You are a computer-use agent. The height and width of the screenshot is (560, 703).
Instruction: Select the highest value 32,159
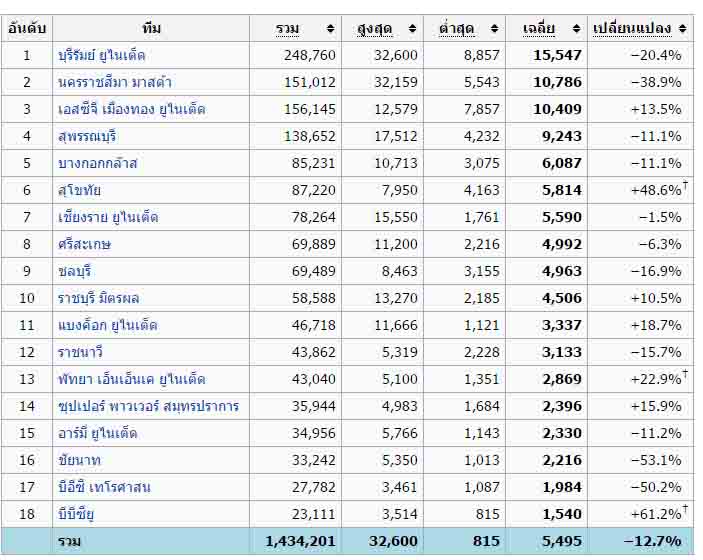point(396,82)
